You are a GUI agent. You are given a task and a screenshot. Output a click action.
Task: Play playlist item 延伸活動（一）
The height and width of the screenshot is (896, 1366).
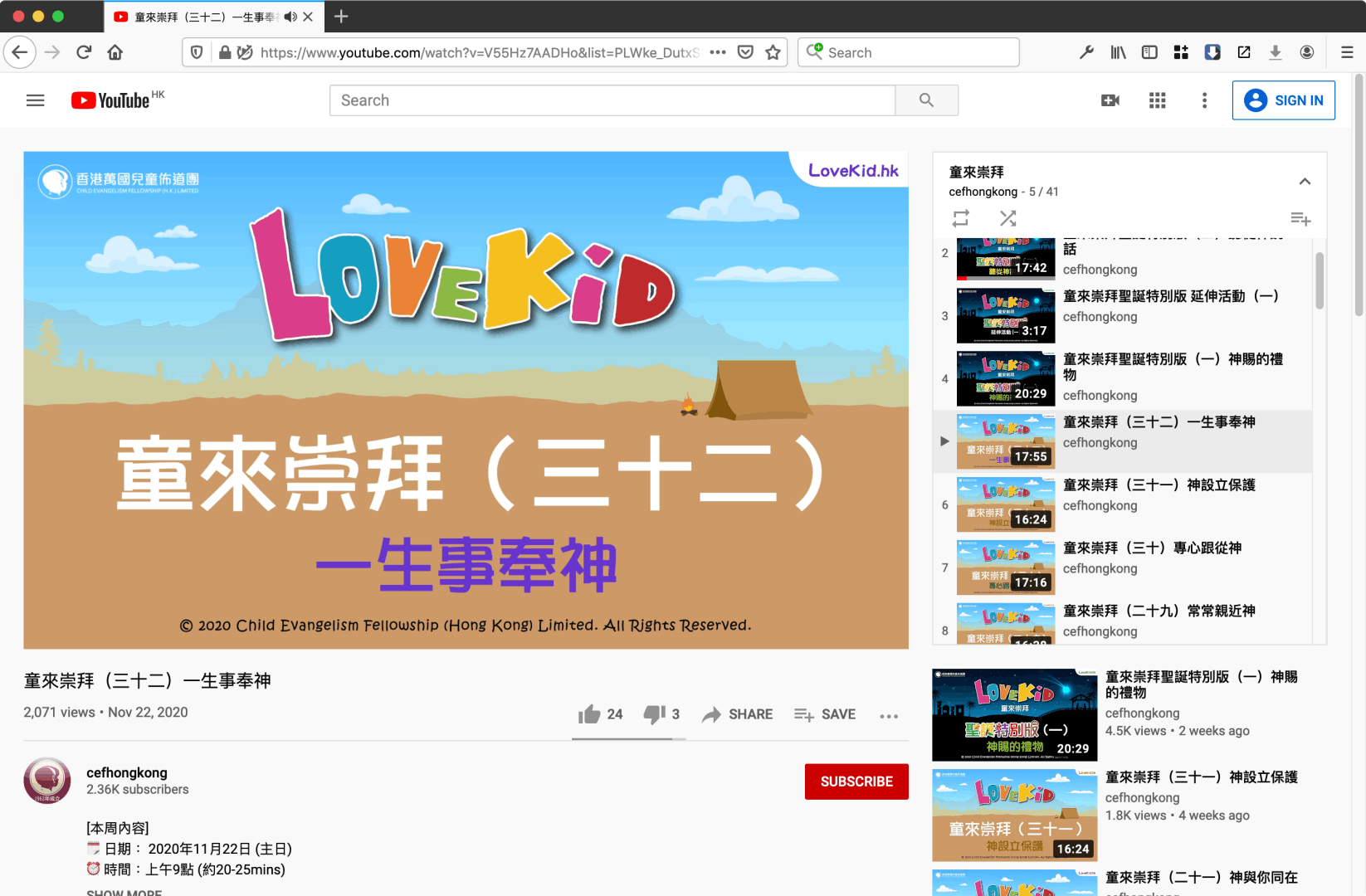point(1122,316)
